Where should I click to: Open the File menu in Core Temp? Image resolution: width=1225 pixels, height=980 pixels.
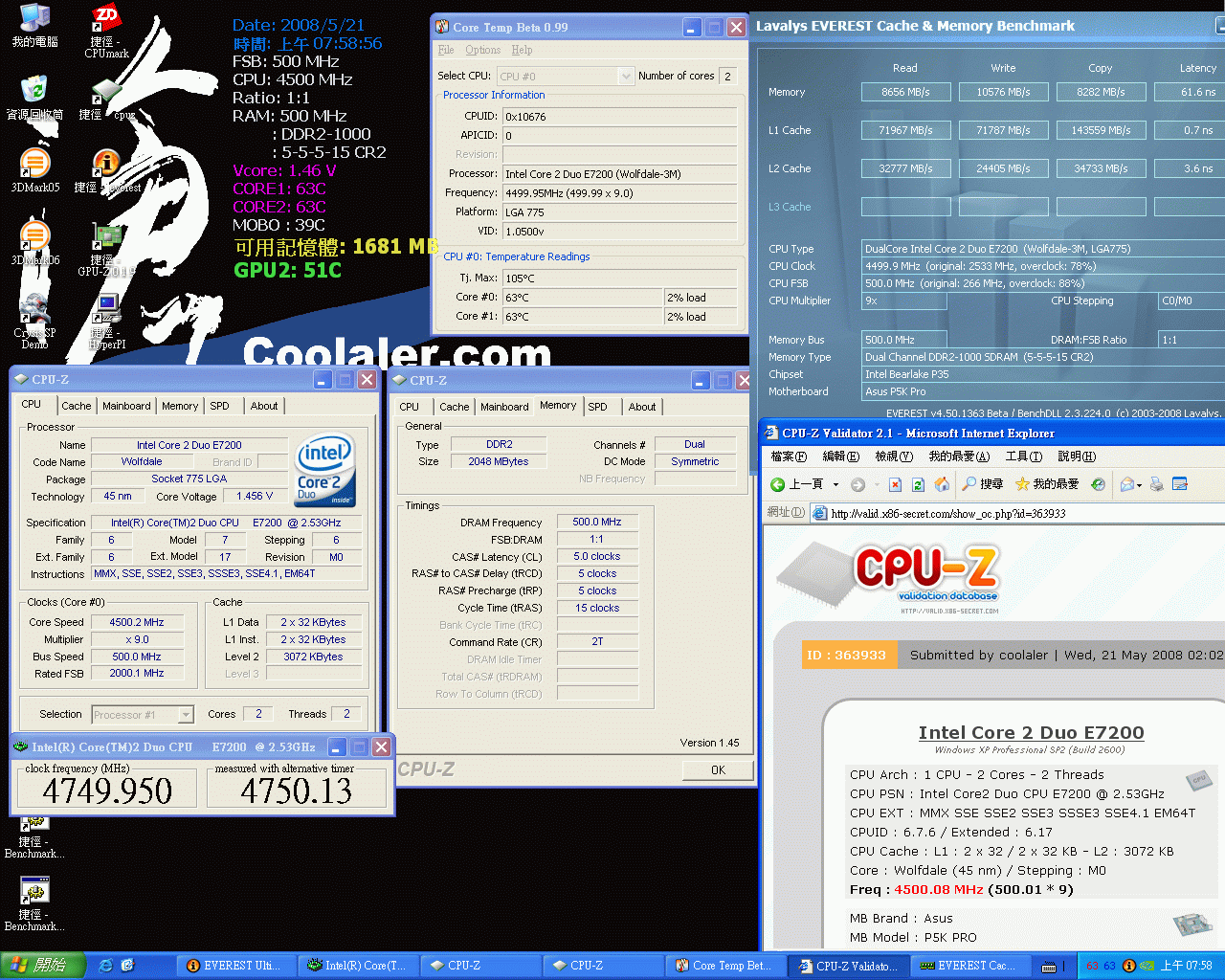point(446,50)
